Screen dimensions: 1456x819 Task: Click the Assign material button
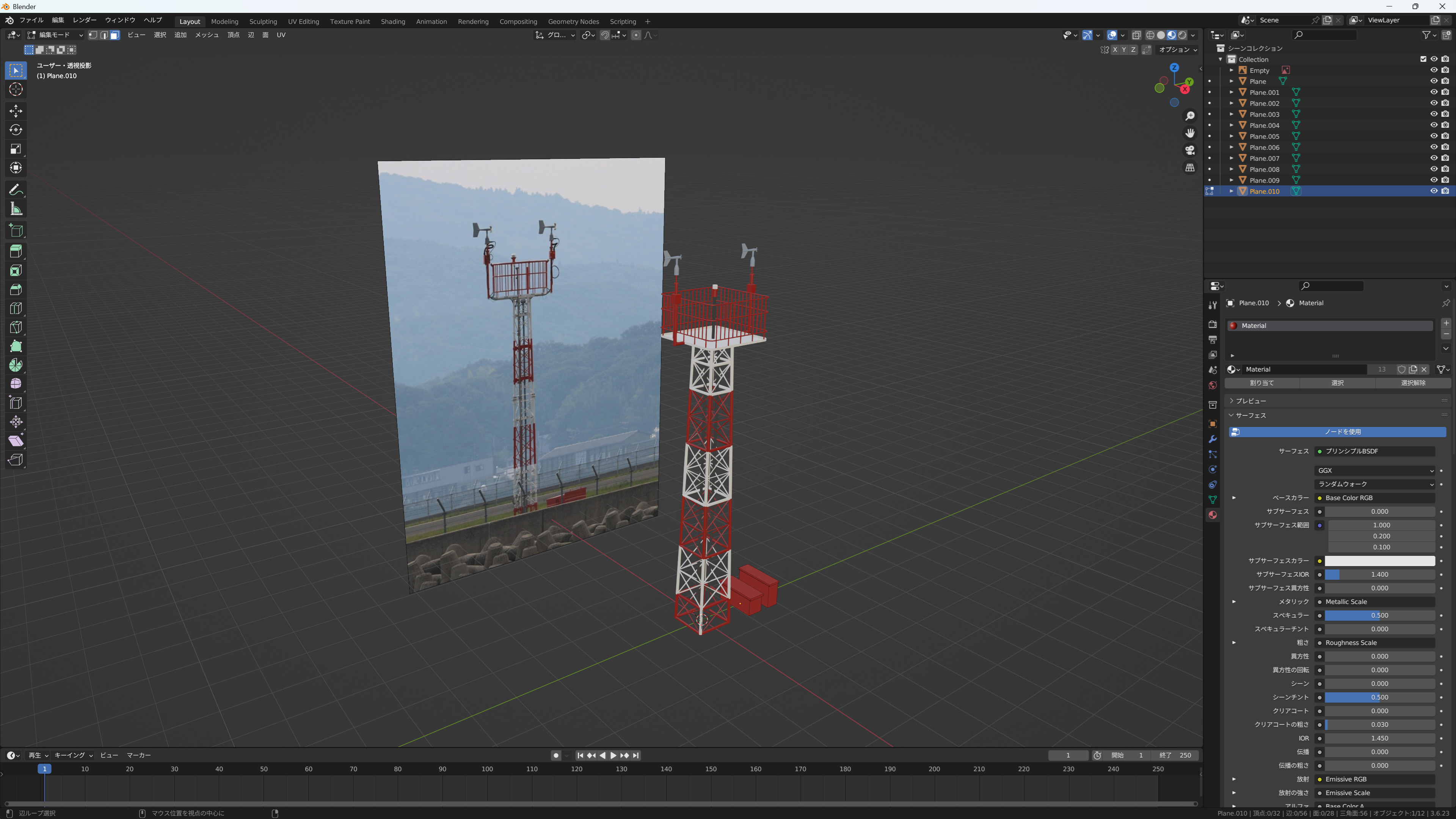[1261, 383]
